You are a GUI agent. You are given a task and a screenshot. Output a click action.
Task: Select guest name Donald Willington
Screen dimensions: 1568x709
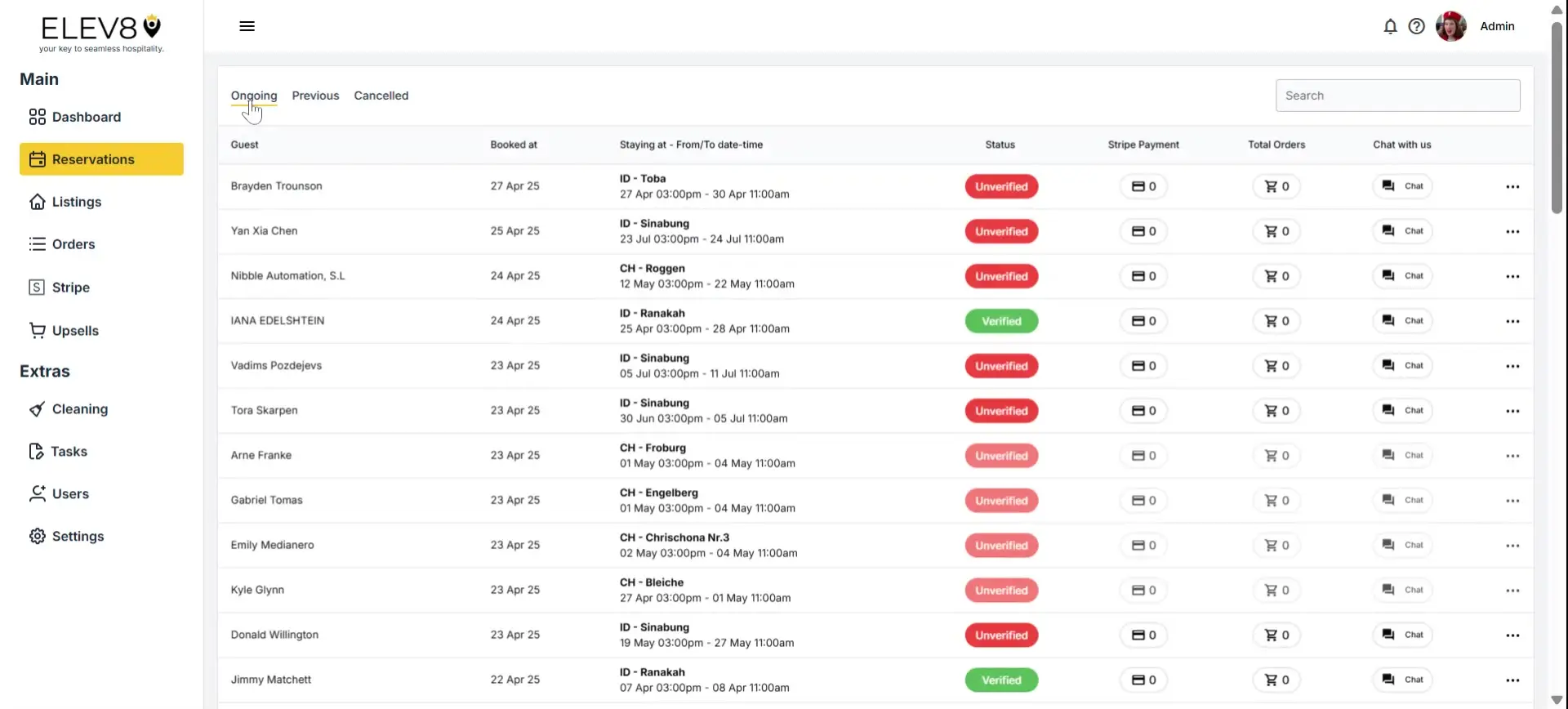[274, 635]
